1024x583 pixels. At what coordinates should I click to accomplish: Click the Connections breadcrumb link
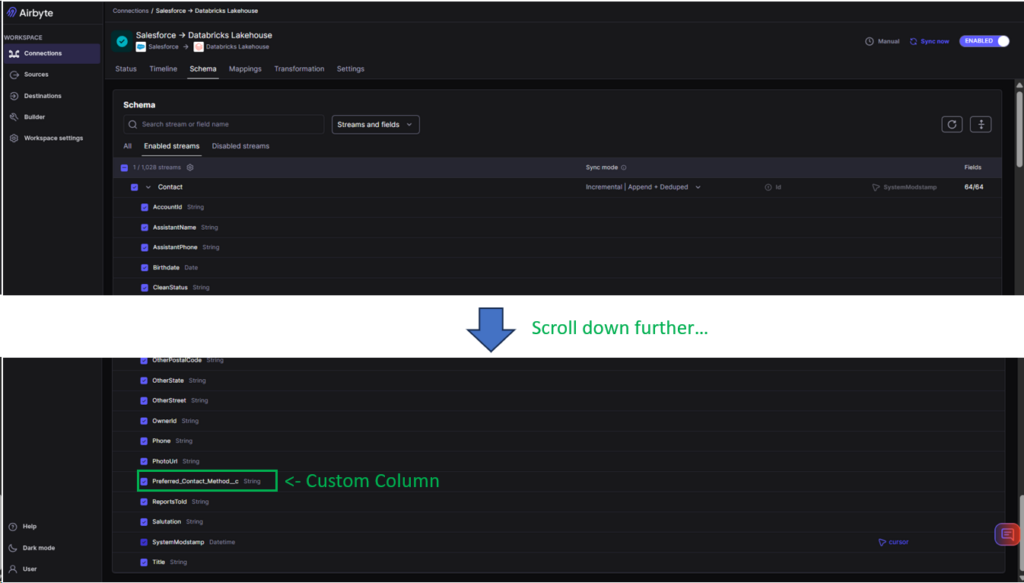(131, 11)
